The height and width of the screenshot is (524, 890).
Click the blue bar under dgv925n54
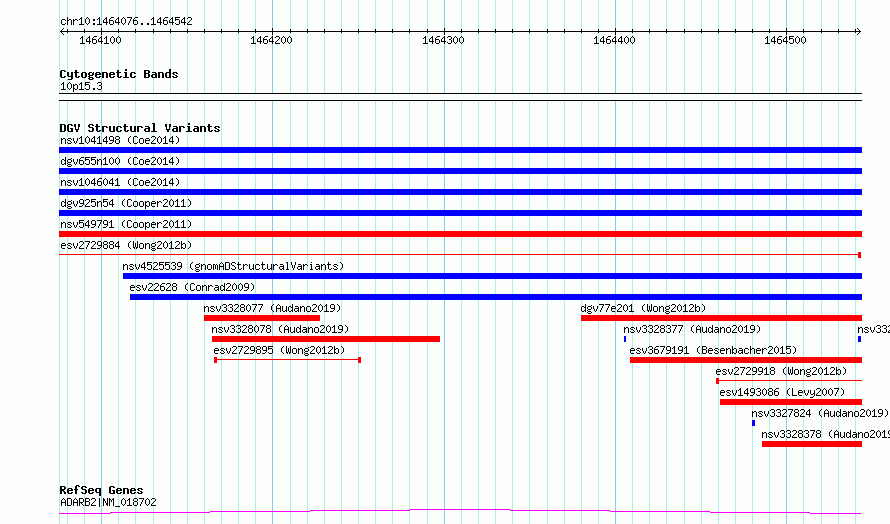tap(460, 213)
